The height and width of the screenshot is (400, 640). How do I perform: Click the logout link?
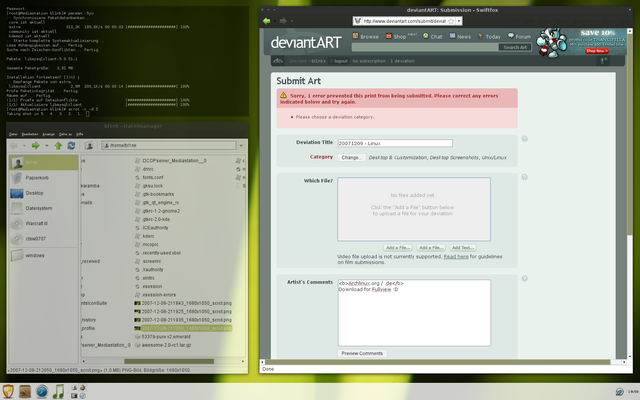click(341, 61)
